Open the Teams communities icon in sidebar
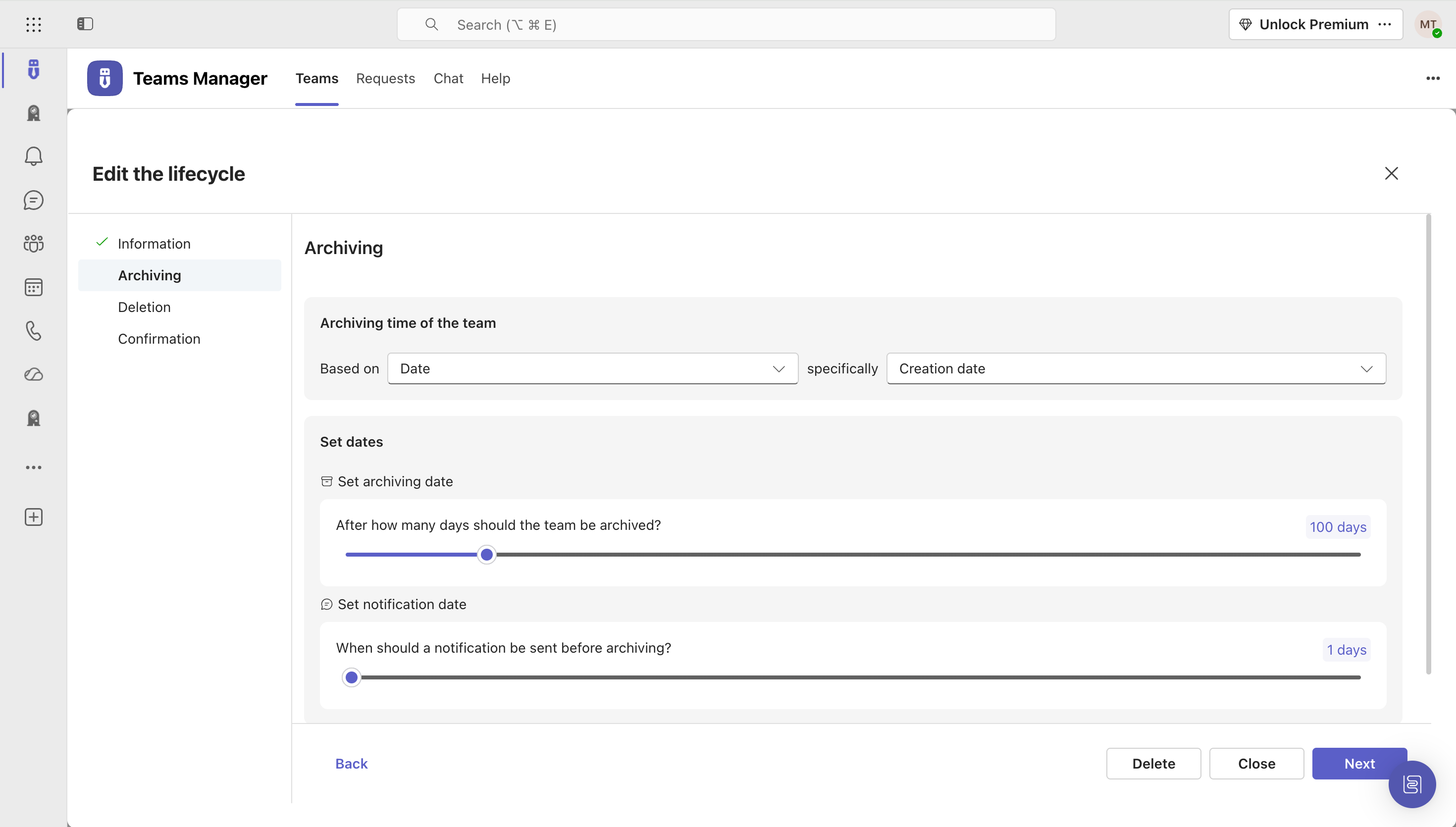1456x827 pixels. pyautogui.click(x=34, y=244)
